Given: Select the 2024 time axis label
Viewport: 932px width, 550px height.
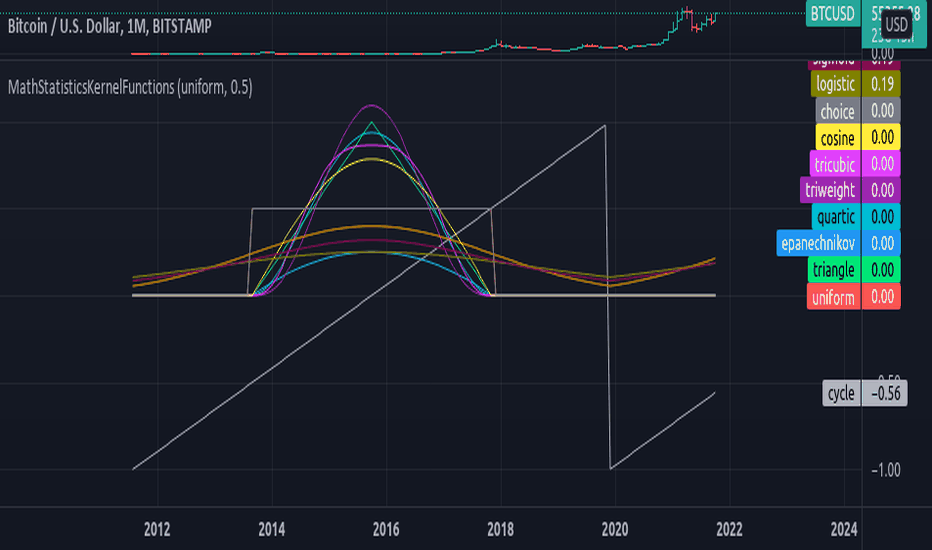Looking at the screenshot, I should (x=843, y=529).
